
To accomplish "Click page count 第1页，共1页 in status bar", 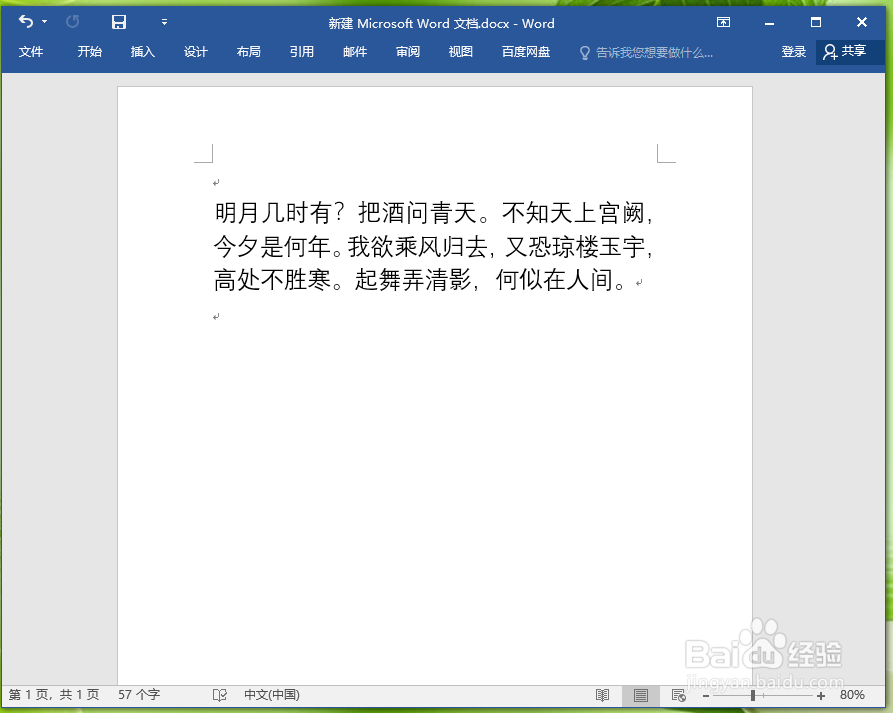I will (54, 695).
